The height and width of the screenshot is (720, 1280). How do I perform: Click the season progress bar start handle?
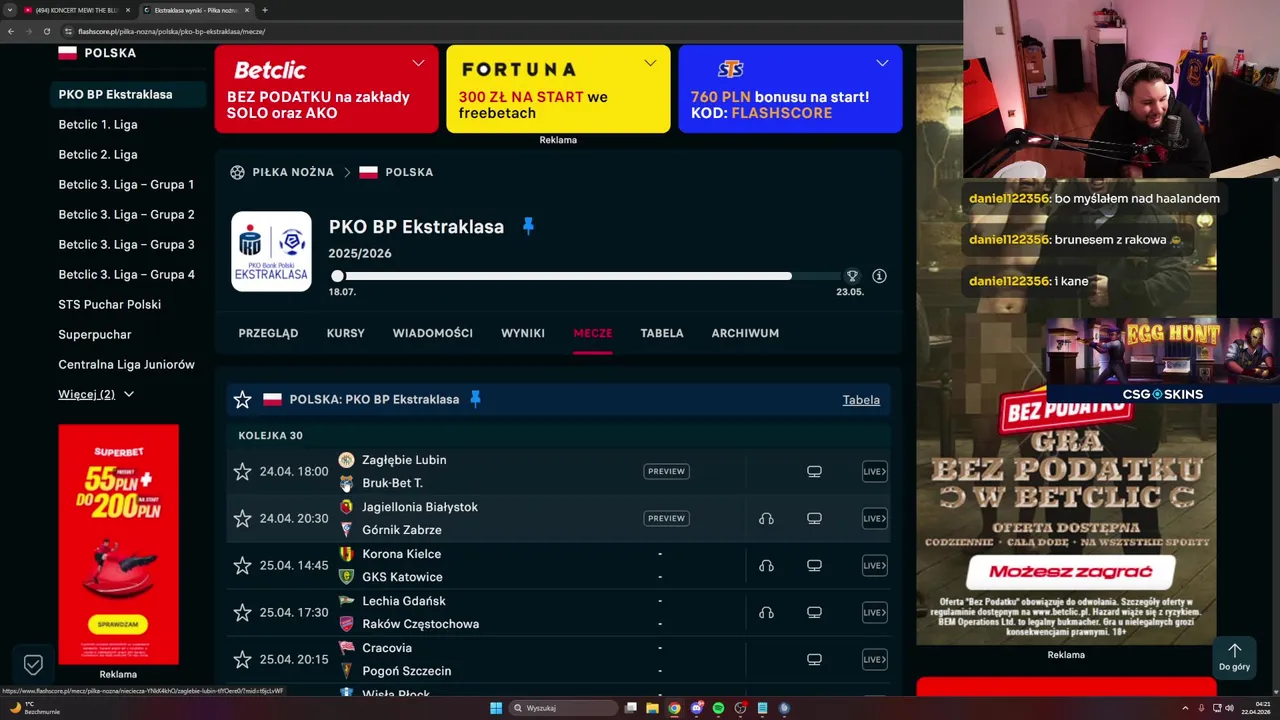(x=338, y=276)
